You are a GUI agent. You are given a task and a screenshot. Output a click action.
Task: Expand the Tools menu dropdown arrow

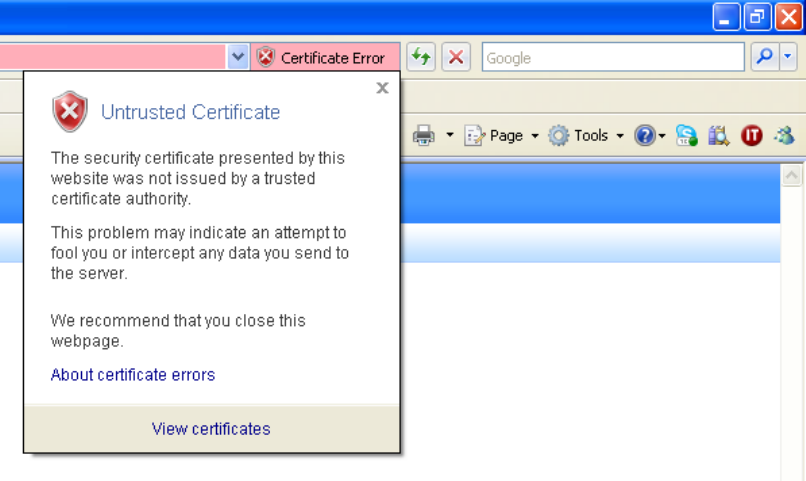[x=620, y=136]
